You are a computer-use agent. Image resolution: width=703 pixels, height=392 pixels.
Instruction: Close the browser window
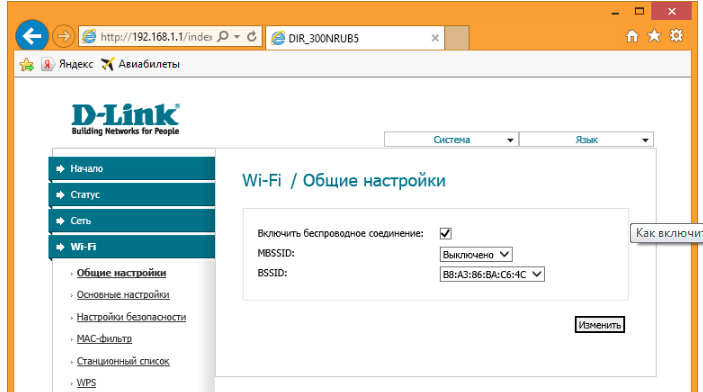pos(671,12)
